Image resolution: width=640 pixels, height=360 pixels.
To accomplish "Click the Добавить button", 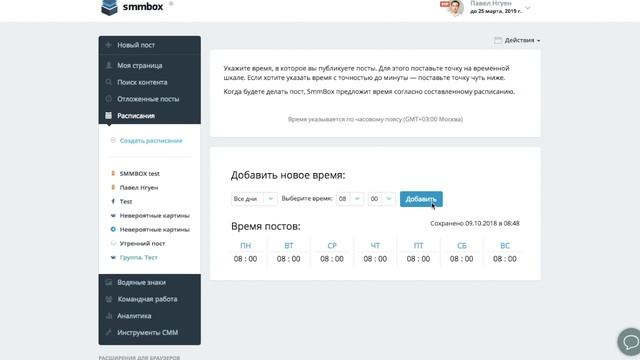I will [x=421, y=199].
